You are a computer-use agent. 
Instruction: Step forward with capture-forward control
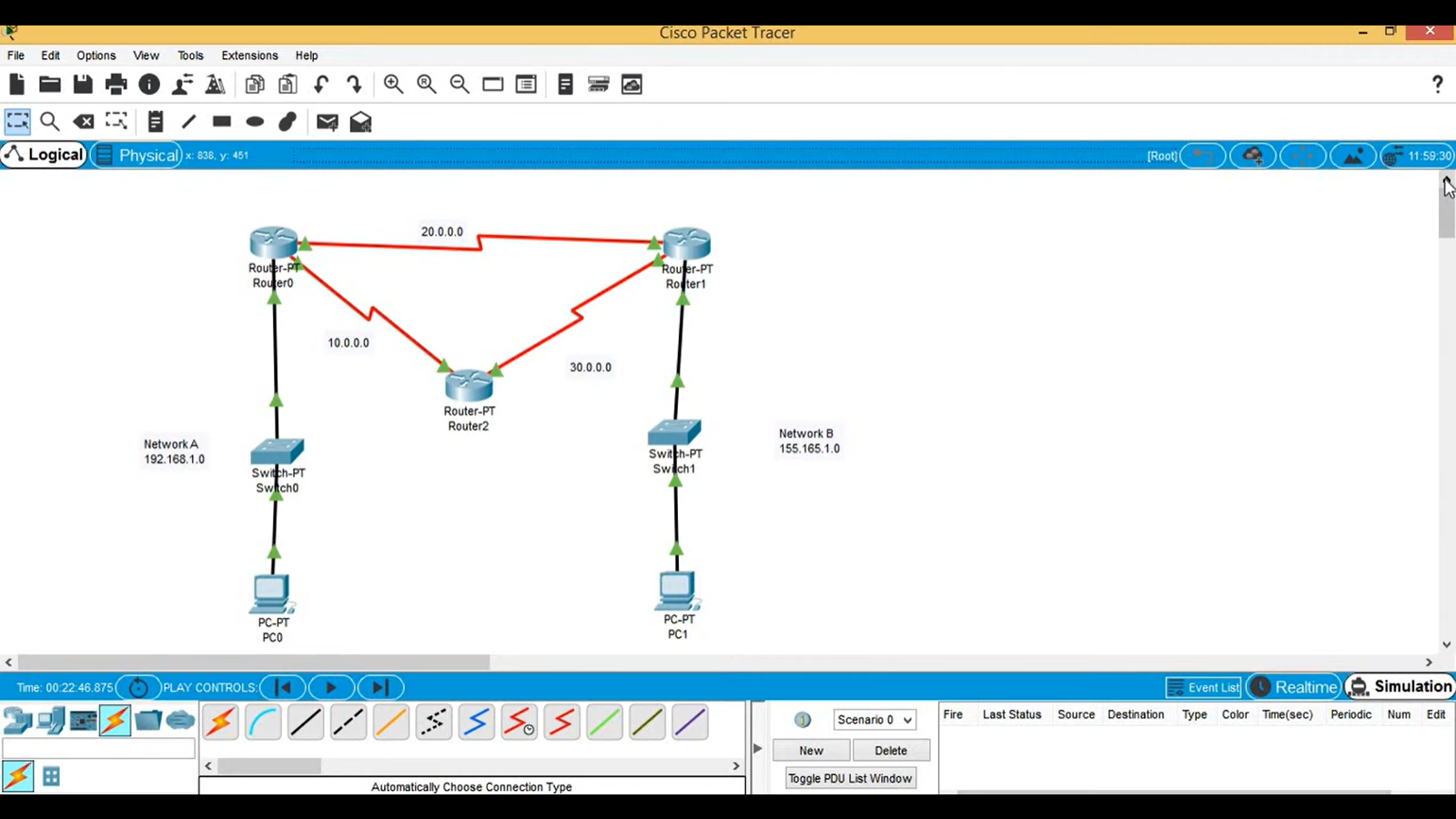(380, 687)
